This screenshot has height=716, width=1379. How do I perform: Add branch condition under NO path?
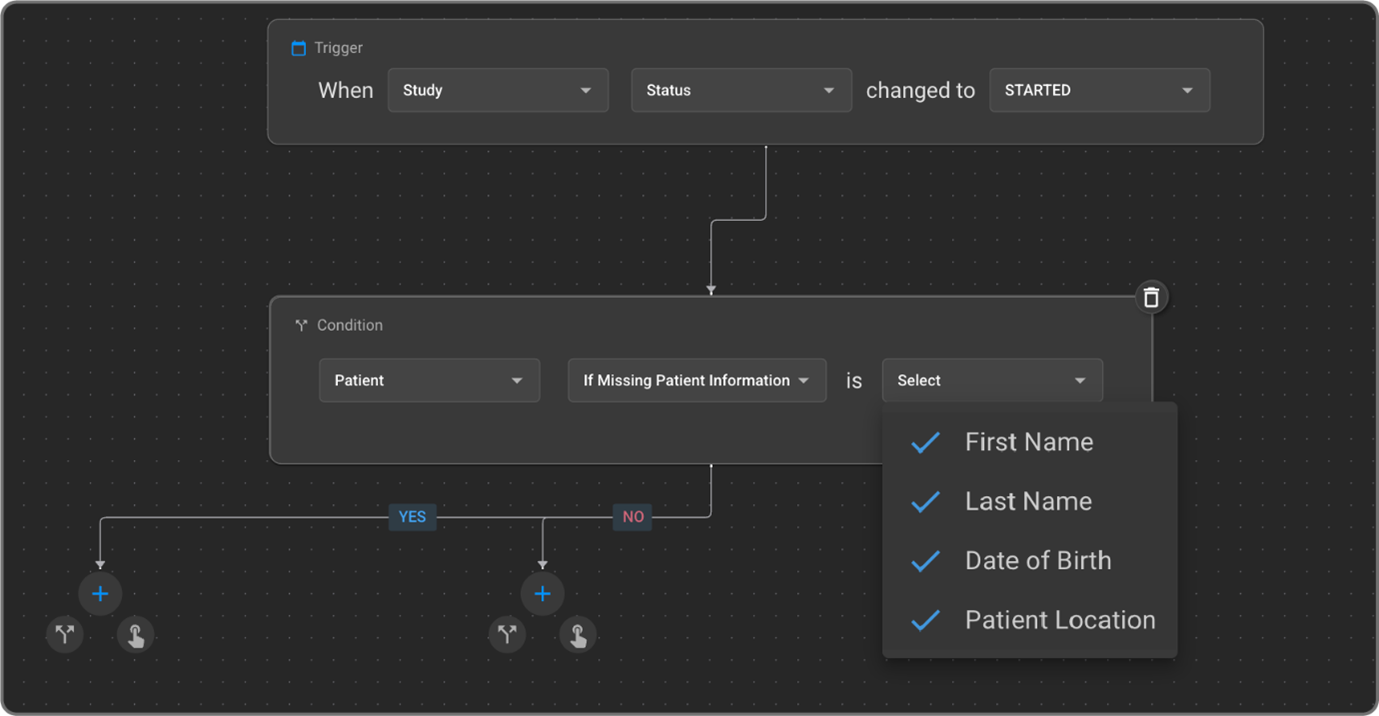507,634
